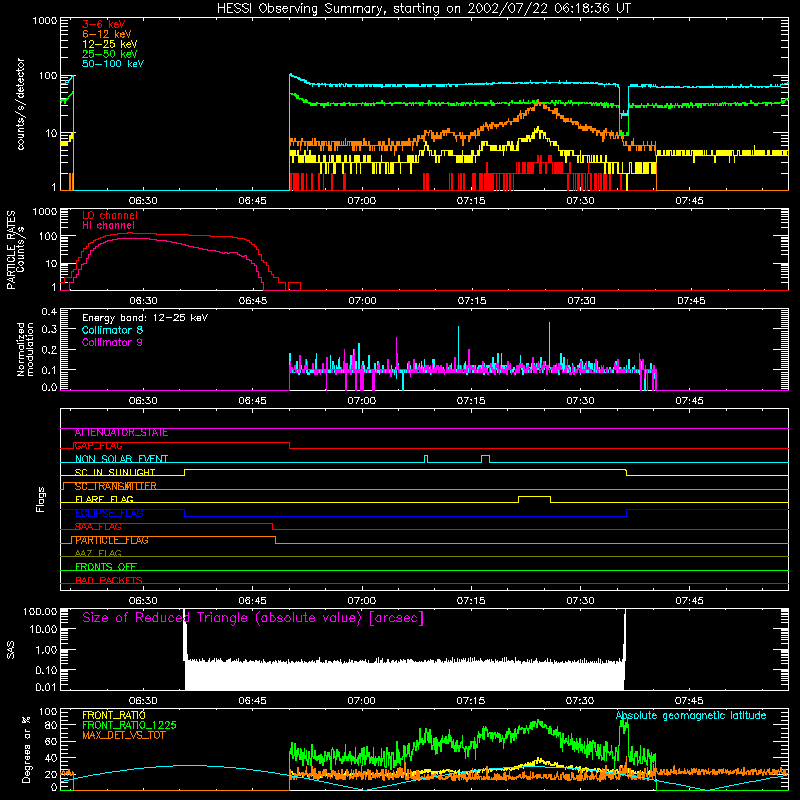Click the 0.01 tick on SAS axis
Viewport: 800px width, 800px height.
[46, 687]
